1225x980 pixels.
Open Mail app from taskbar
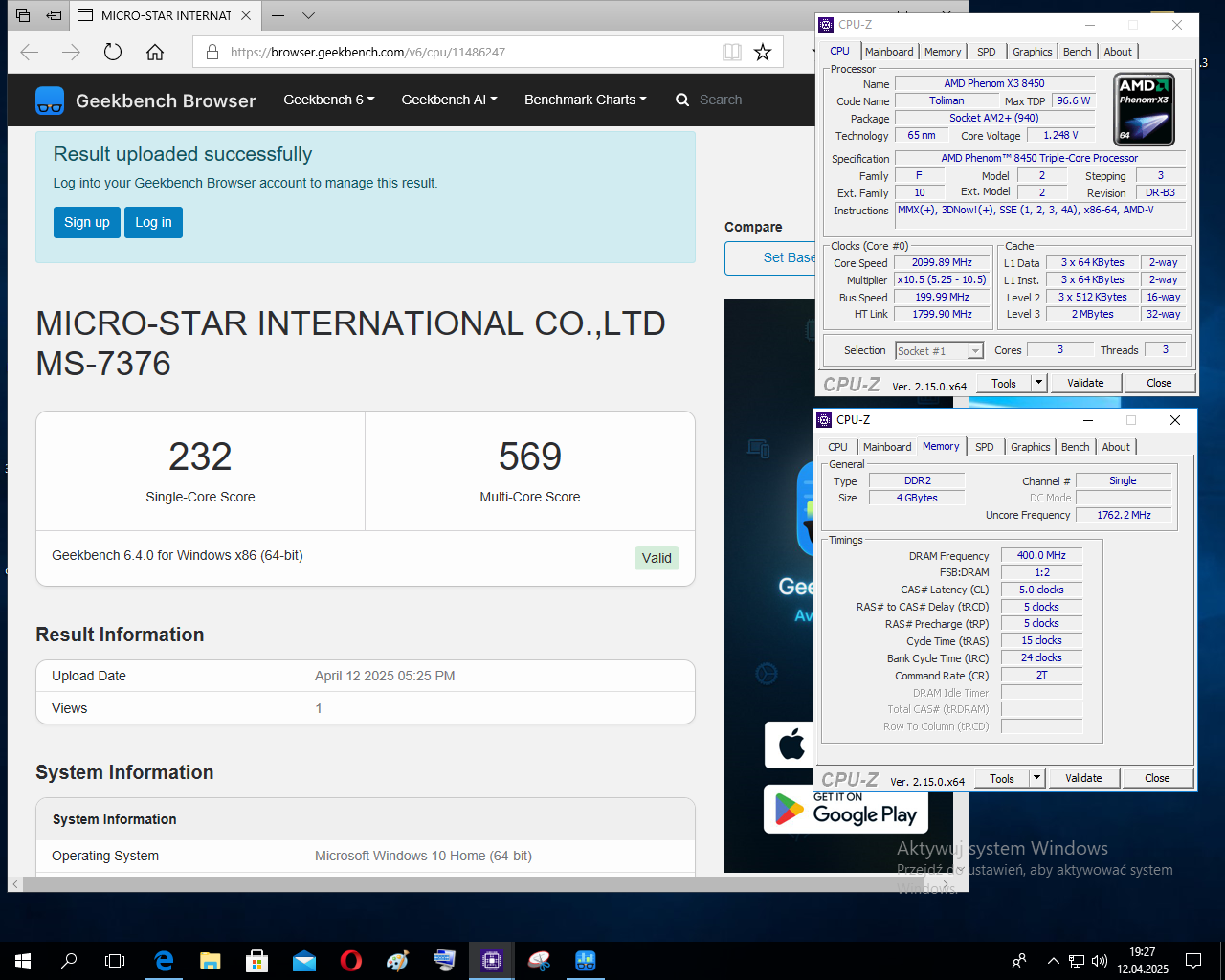(304, 961)
